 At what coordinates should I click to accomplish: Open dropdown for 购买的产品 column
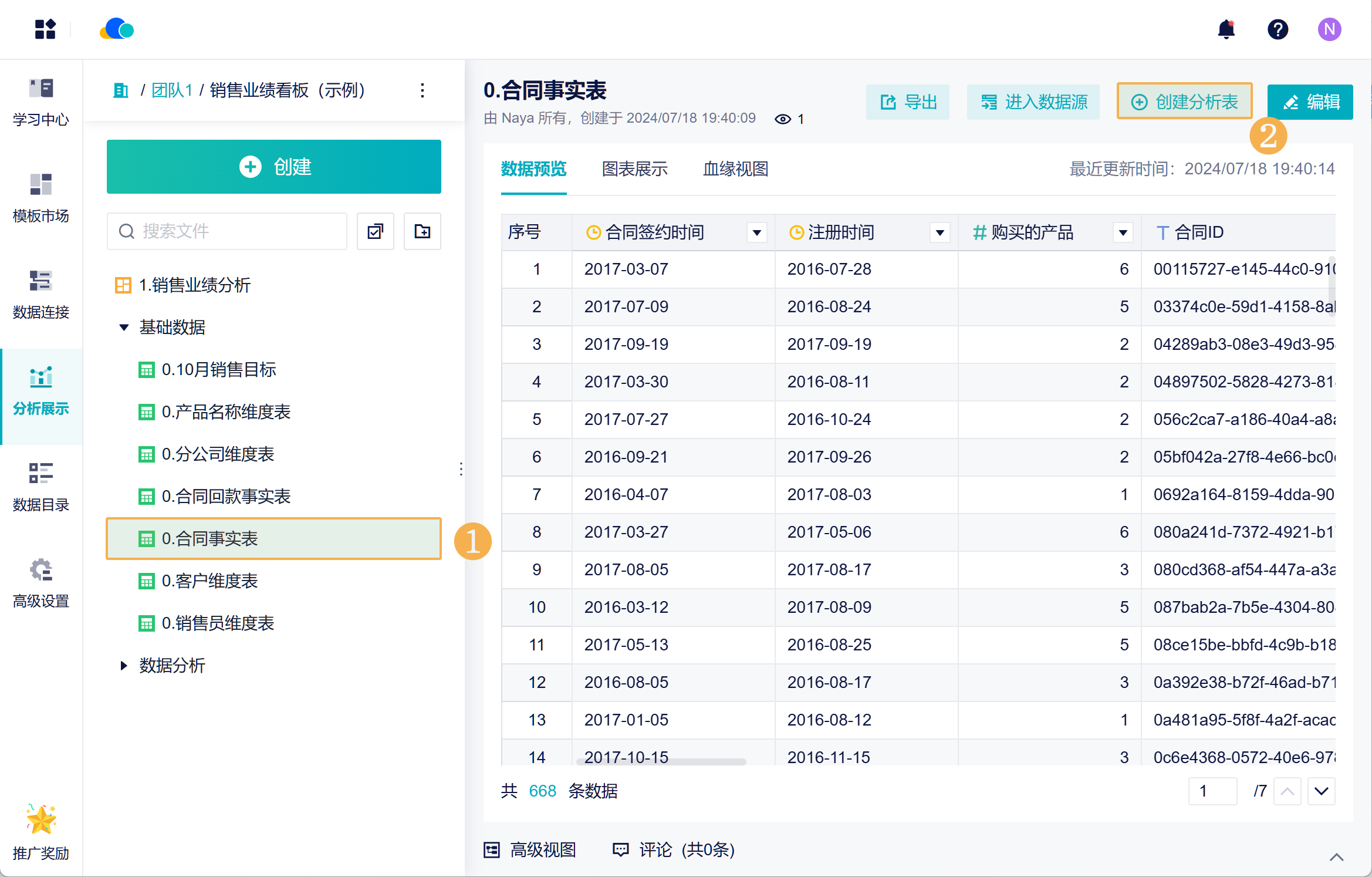[x=1123, y=232]
